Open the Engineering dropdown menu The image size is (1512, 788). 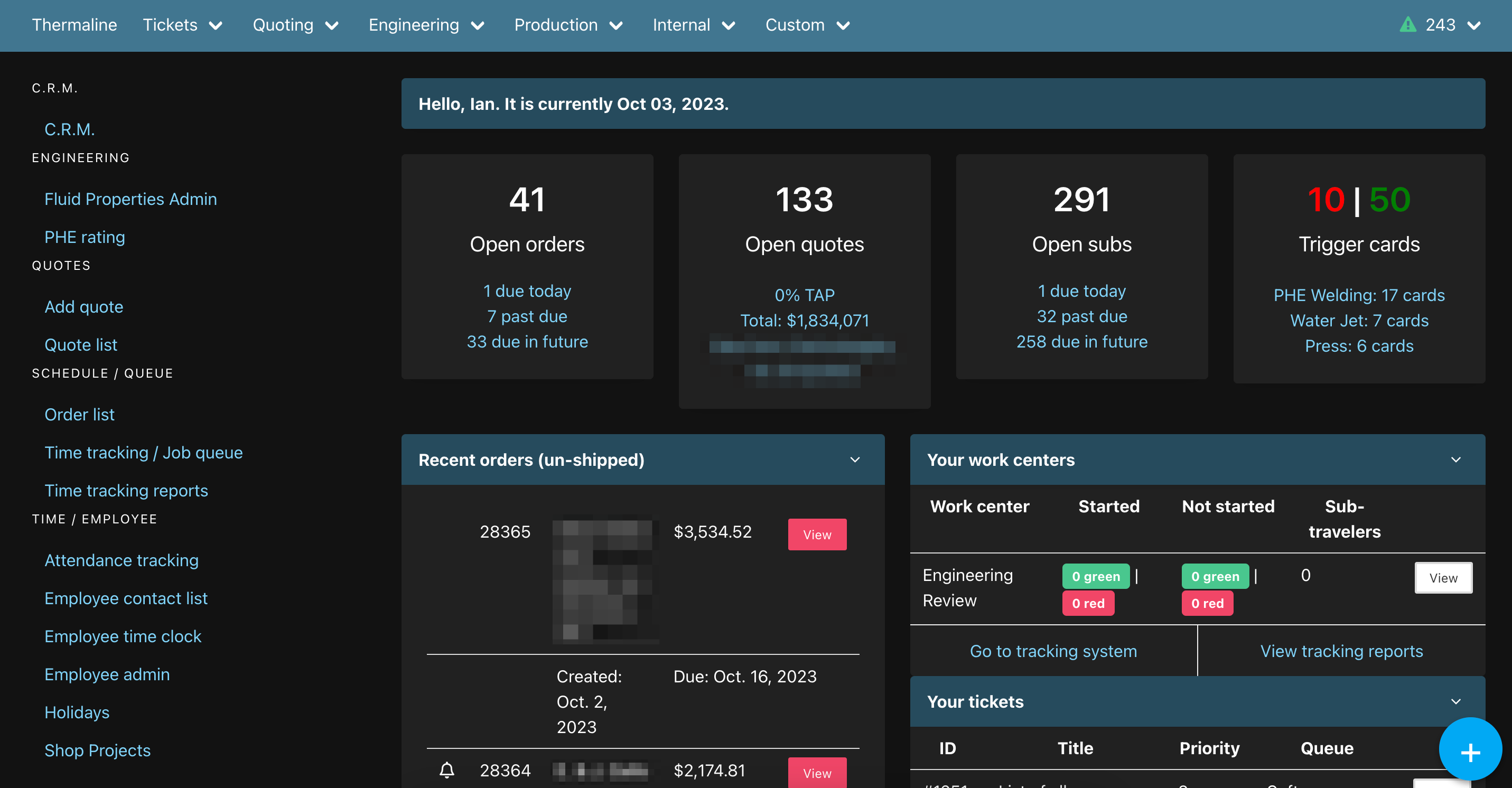[x=426, y=25]
